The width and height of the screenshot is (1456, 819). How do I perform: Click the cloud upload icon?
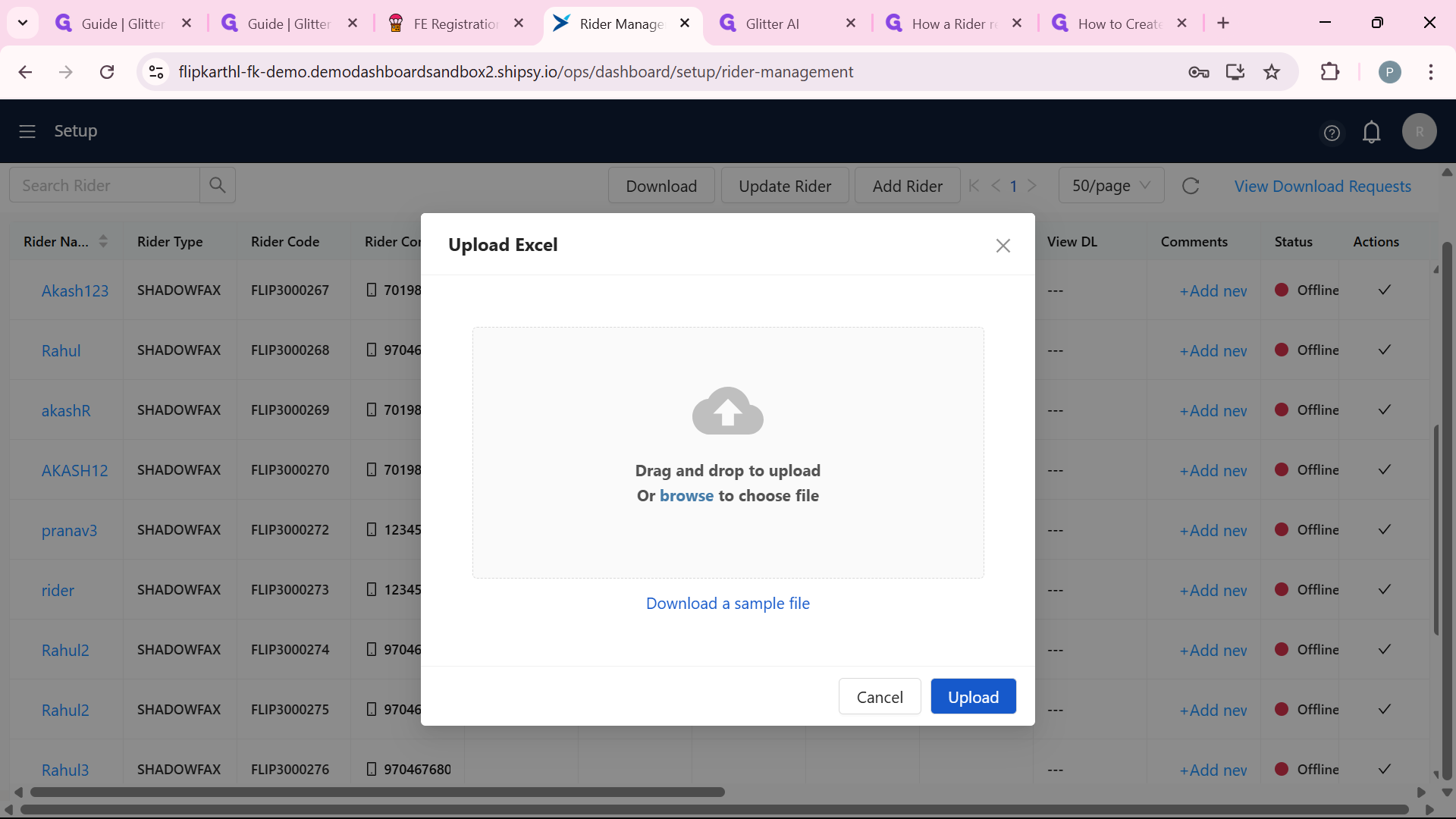727,411
